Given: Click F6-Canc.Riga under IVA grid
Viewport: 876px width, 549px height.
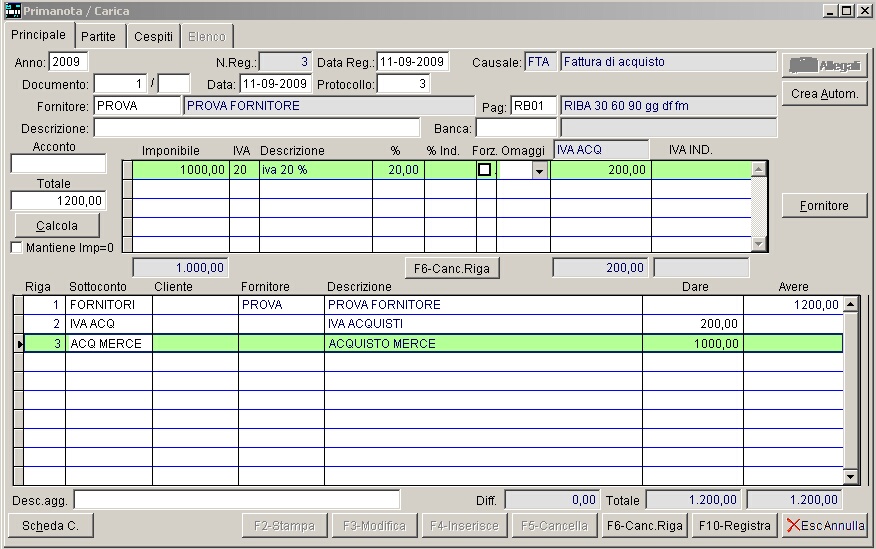Looking at the screenshot, I should [451, 269].
